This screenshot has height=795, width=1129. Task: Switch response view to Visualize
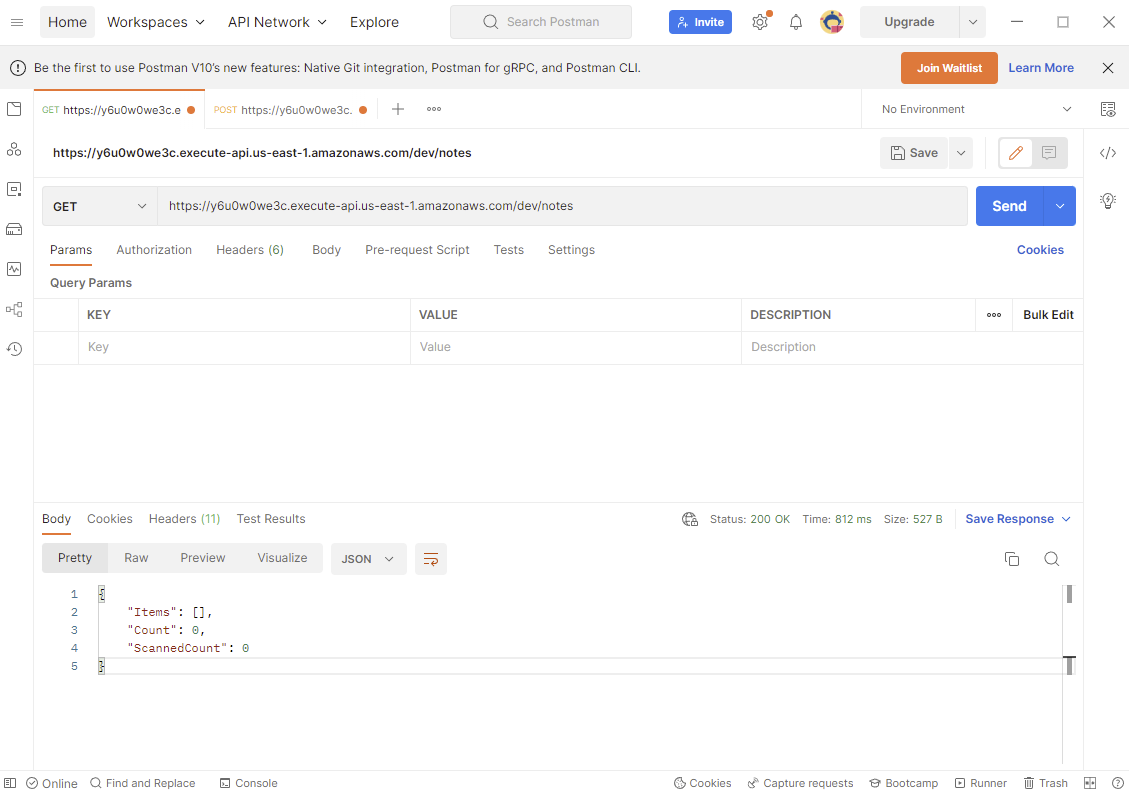(x=282, y=558)
